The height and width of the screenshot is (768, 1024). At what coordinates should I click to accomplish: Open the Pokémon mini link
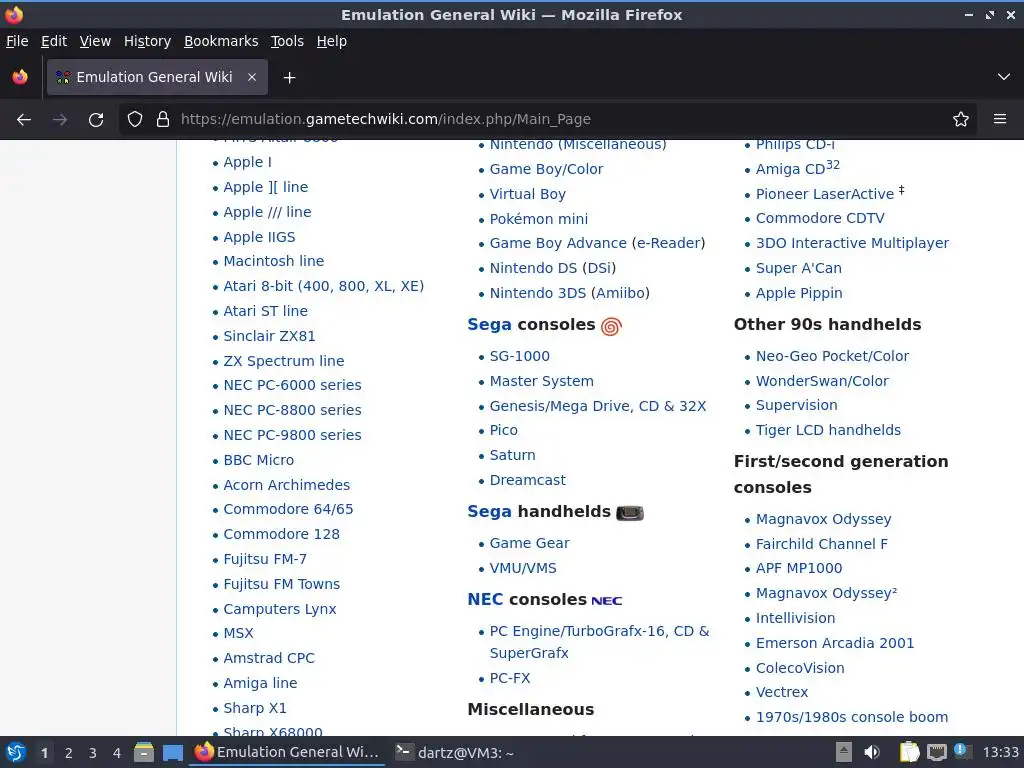pyautogui.click(x=539, y=219)
